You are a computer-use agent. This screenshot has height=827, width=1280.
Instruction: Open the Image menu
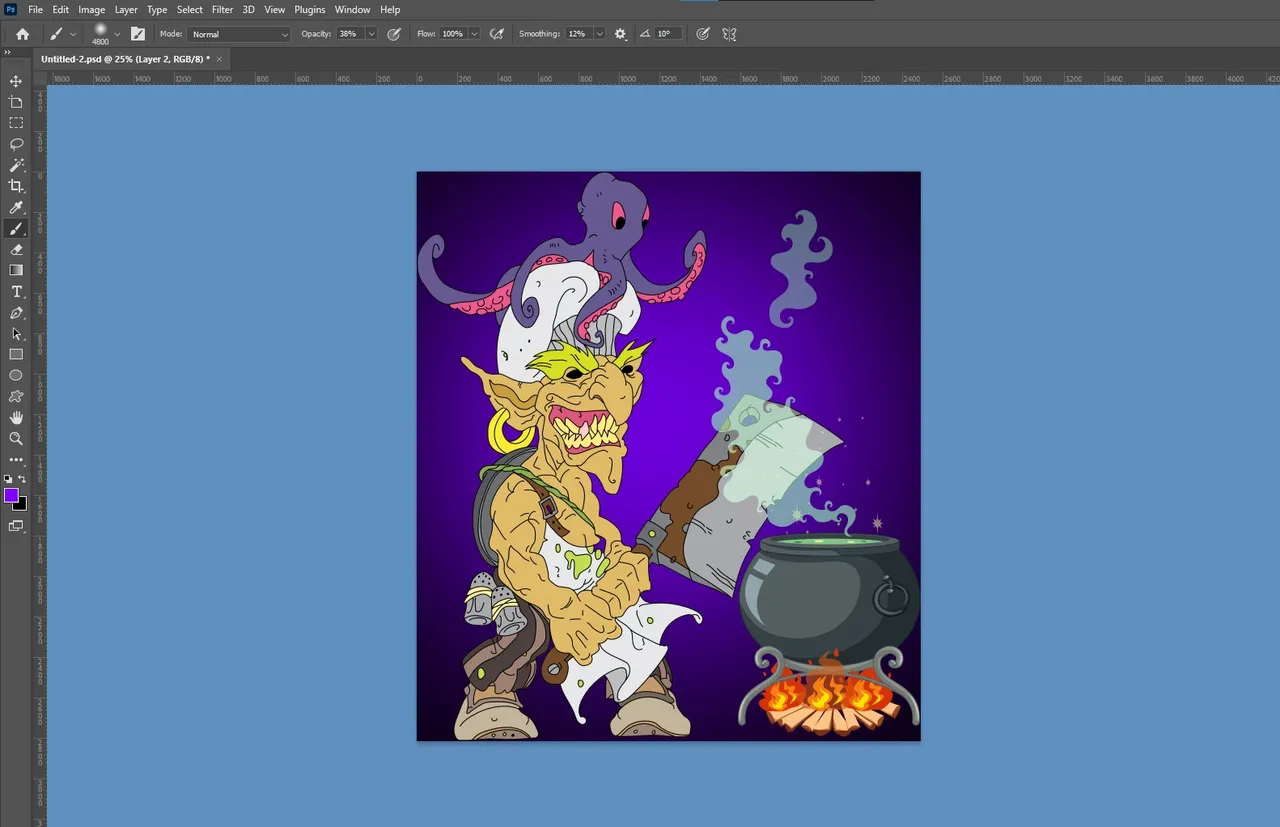coord(92,10)
